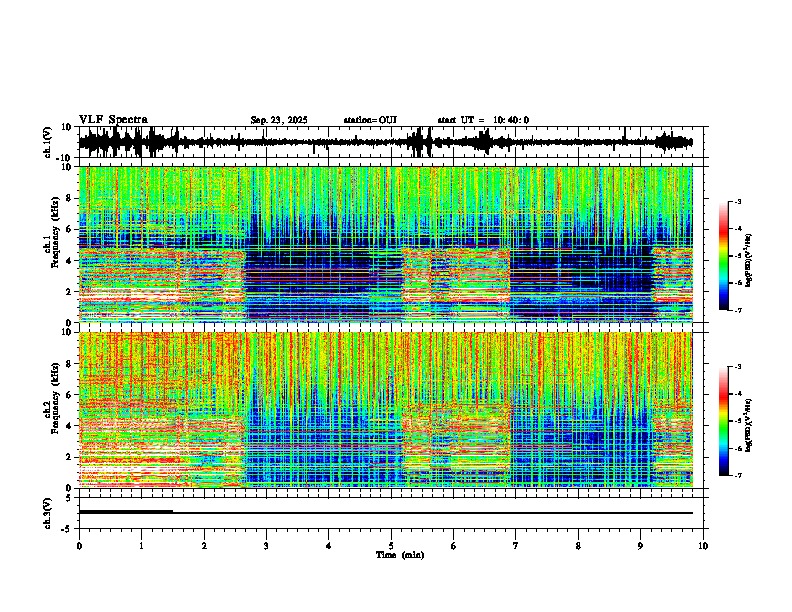Click the "-7" tick on ch.2 colorbar

tap(738, 475)
